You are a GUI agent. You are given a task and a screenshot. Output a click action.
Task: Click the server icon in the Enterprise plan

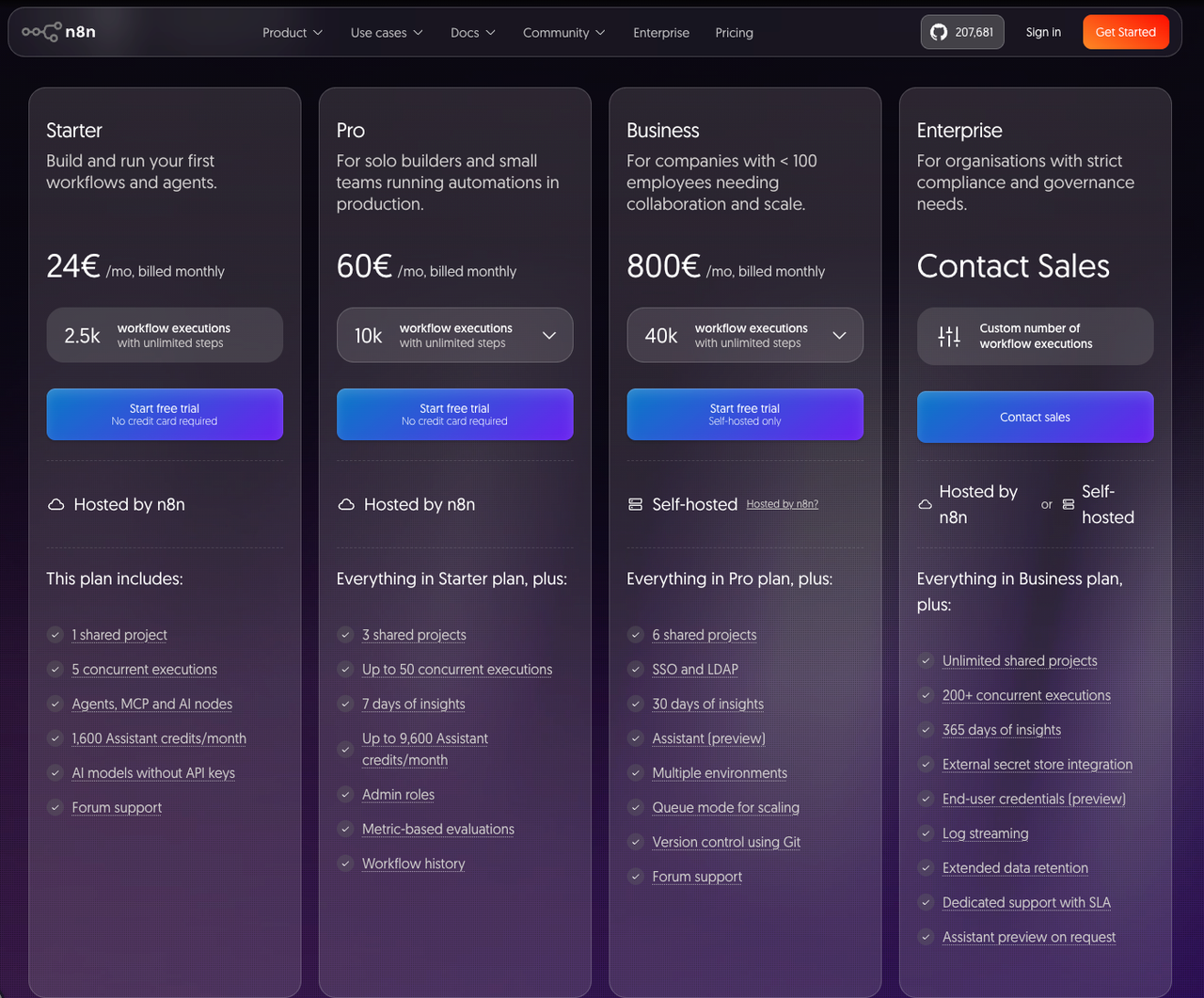pyautogui.click(x=1069, y=504)
